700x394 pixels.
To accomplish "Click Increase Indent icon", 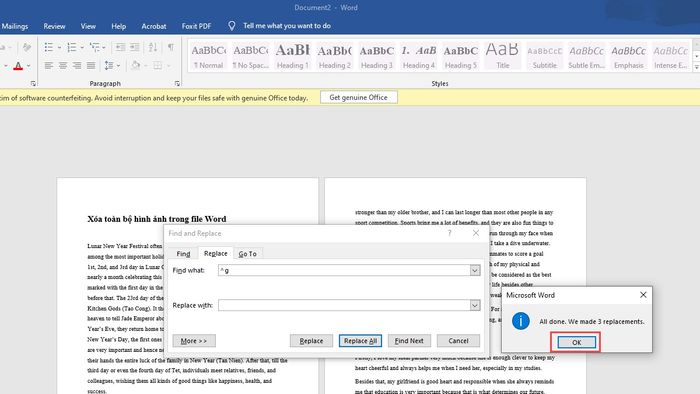I will 134,47.
